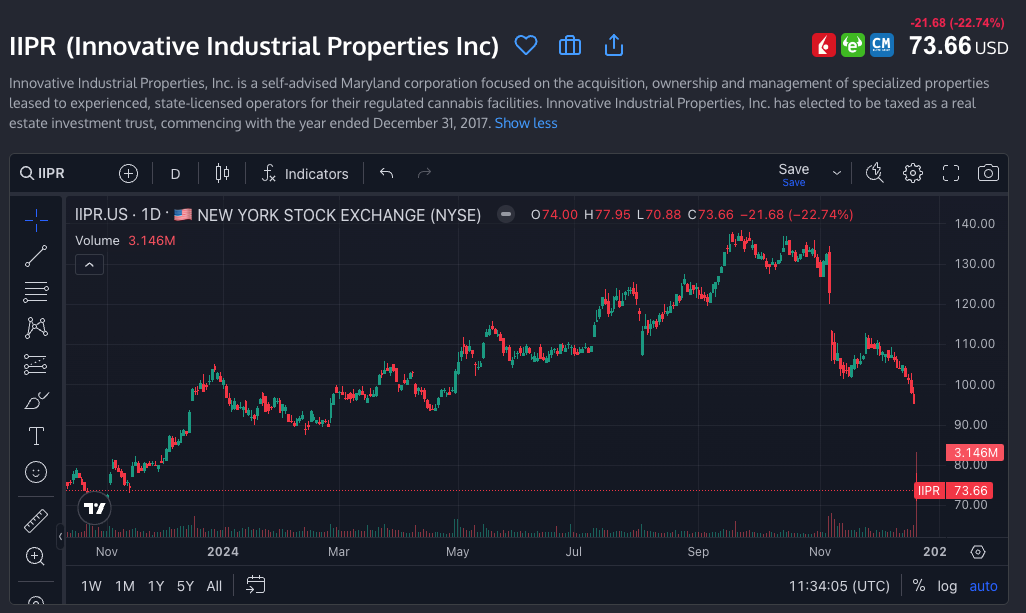This screenshot has height=613, width=1026.
Task: Save the chart layout
Action: (x=794, y=173)
